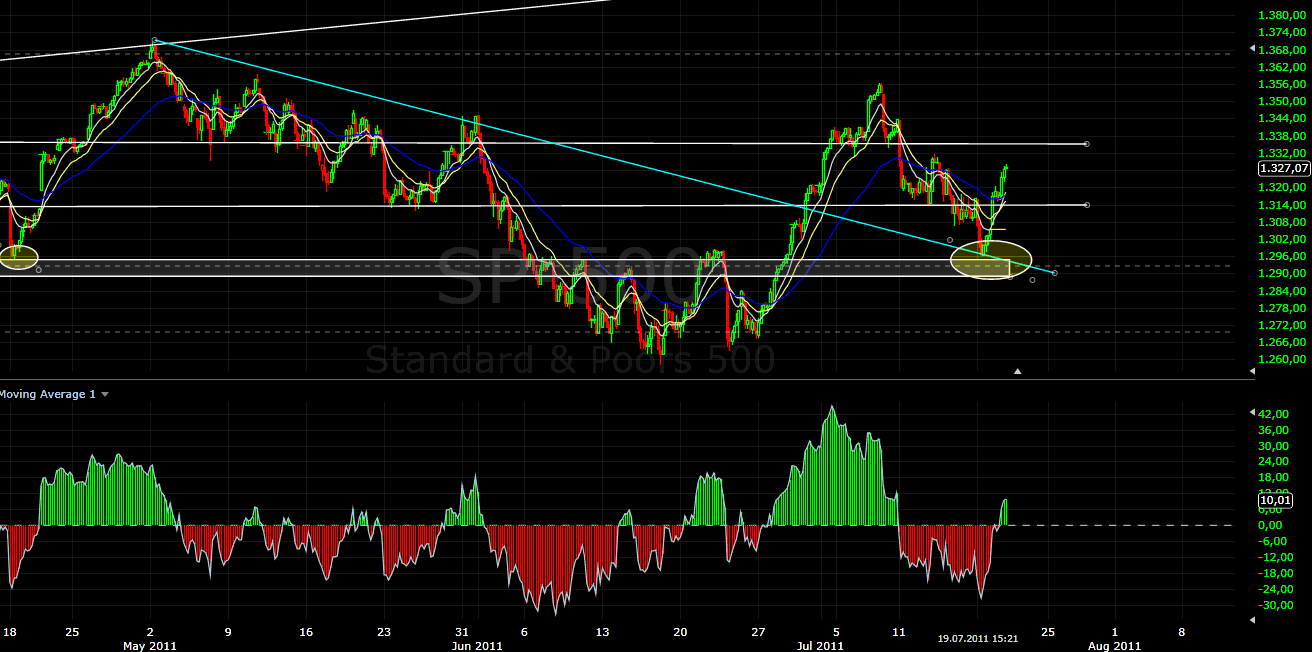Select the current price label 1.327,07

coord(1284,169)
